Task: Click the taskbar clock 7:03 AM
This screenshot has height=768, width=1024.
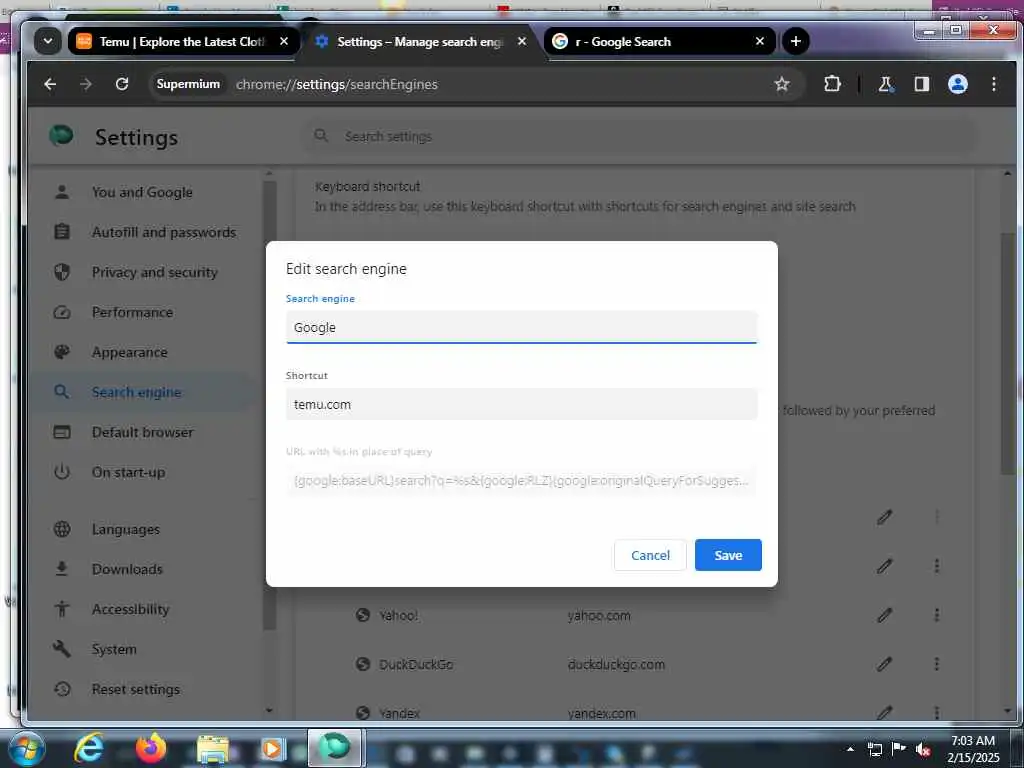Action: (972, 741)
